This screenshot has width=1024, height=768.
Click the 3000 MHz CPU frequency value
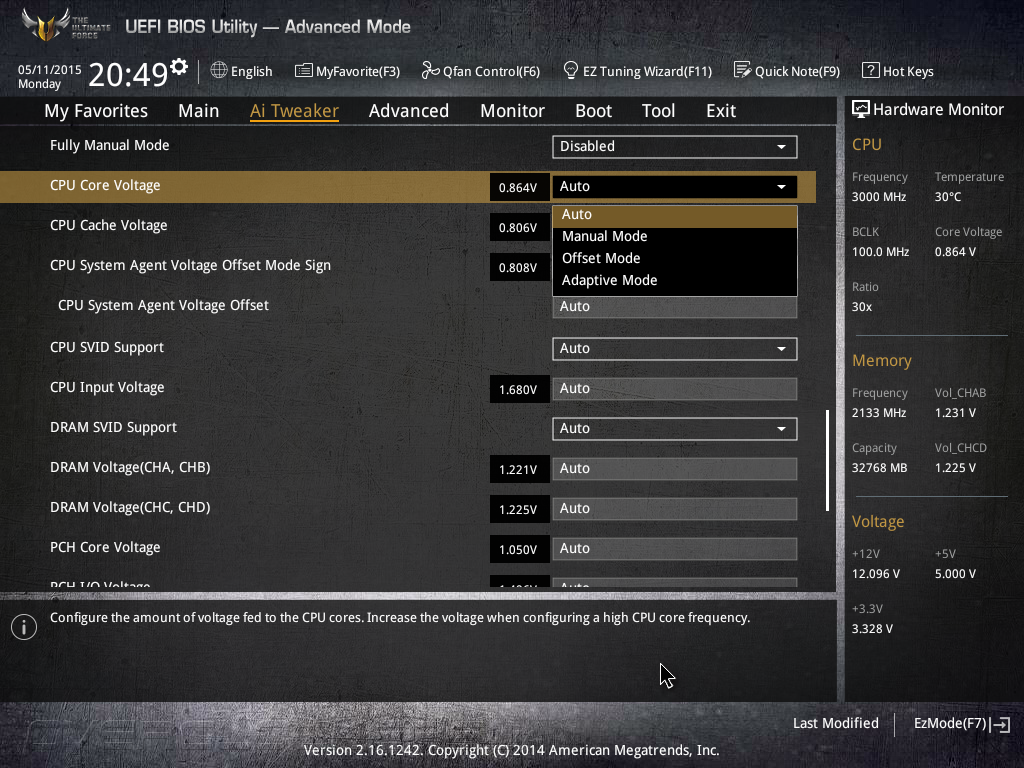click(x=878, y=197)
